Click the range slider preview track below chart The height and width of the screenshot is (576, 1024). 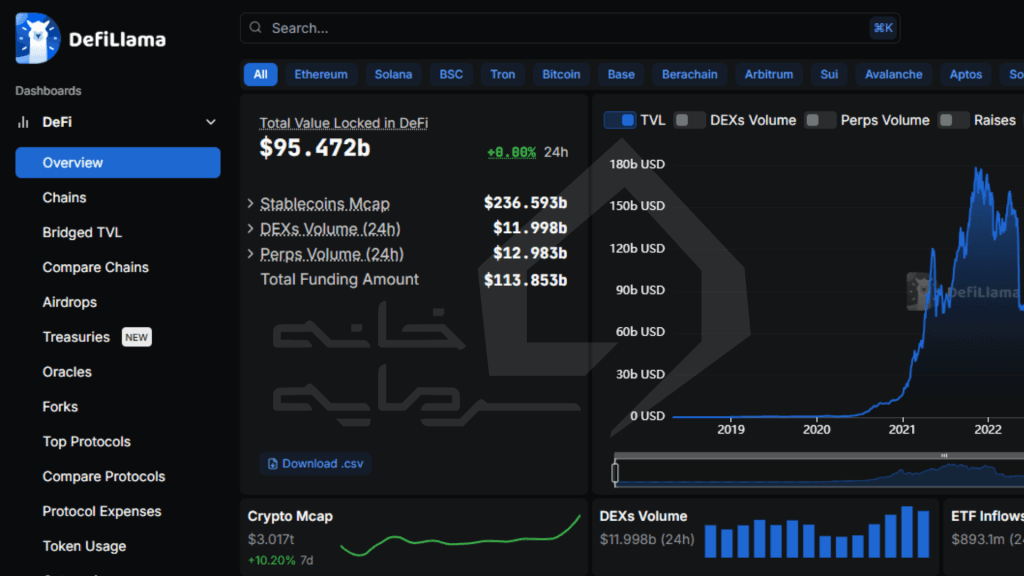820,473
